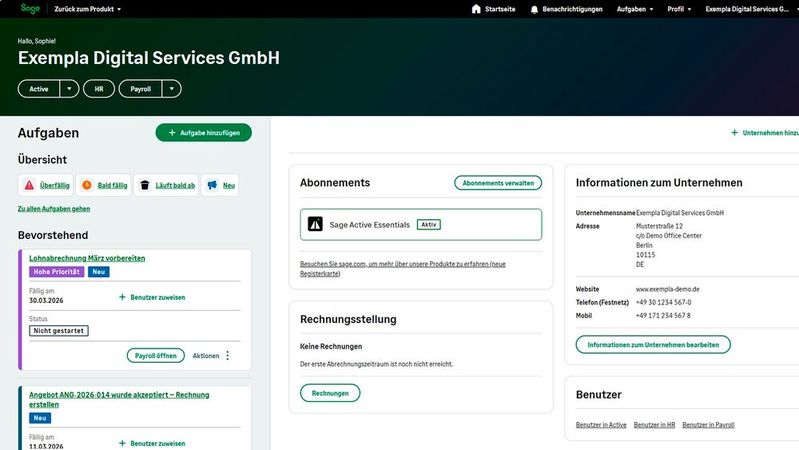Open the Besuchen Sie sage.com link
The image size is (799, 450).
(x=403, y=269)
